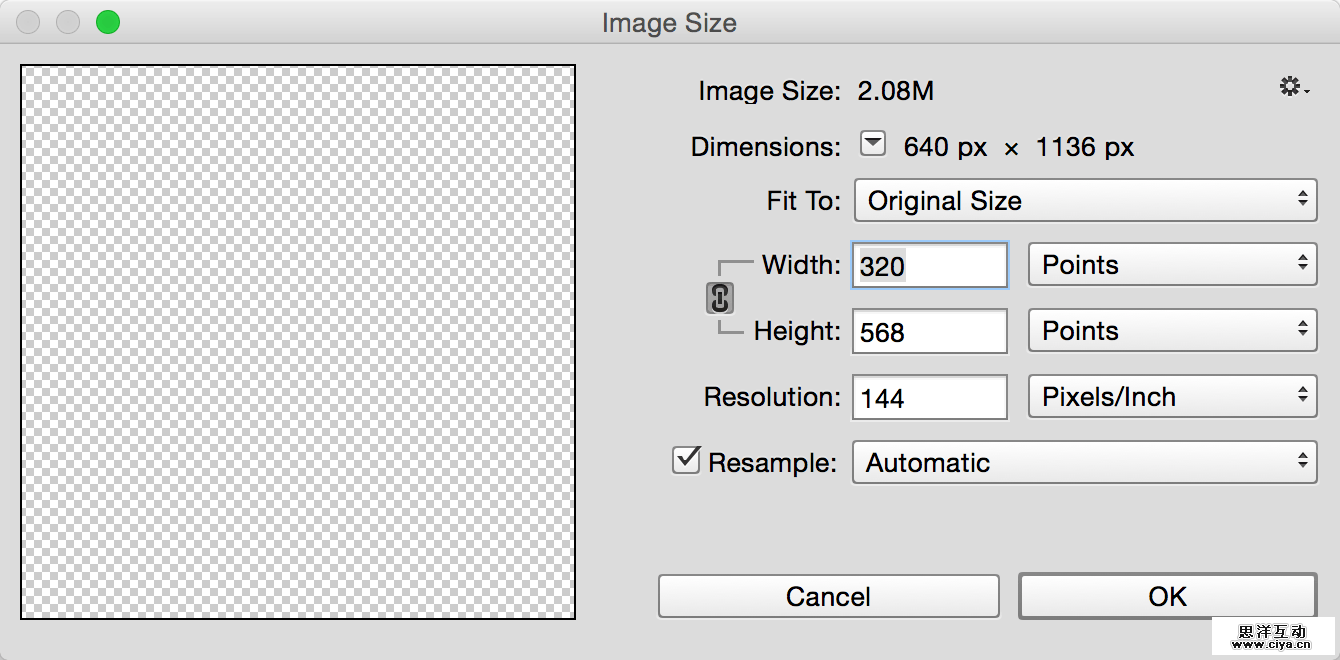Click the Height value field
The image size is (1340, 660).
click(929, 332)
